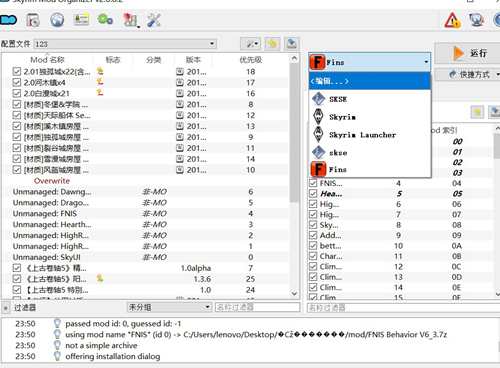Open the install mod from archive icon
Viewport: 500px width, 368px height.
tap(33, 20)
